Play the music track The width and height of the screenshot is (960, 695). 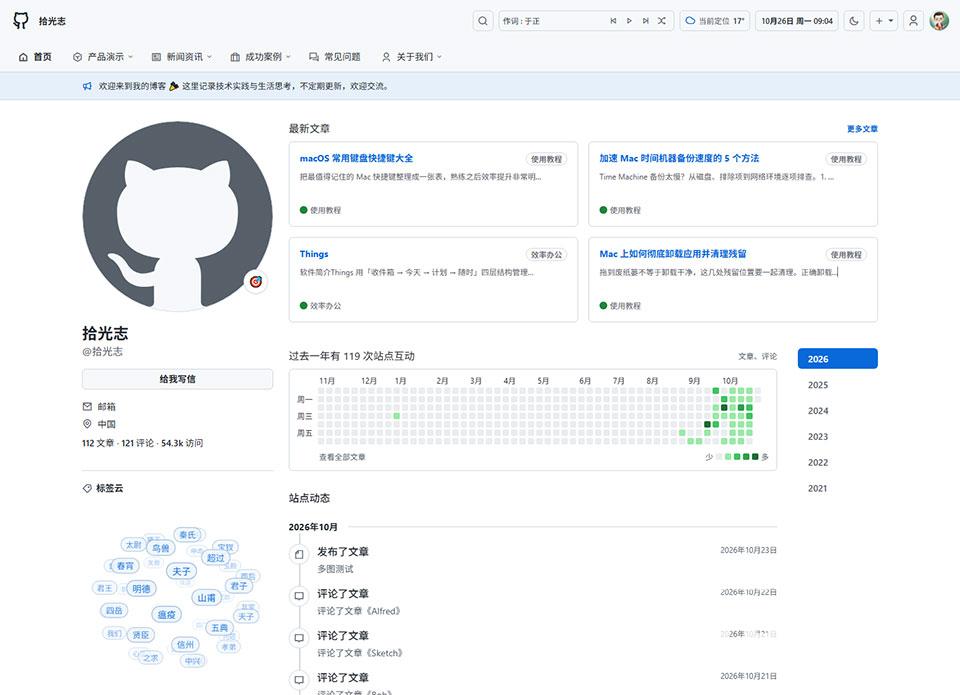[629, 21]
